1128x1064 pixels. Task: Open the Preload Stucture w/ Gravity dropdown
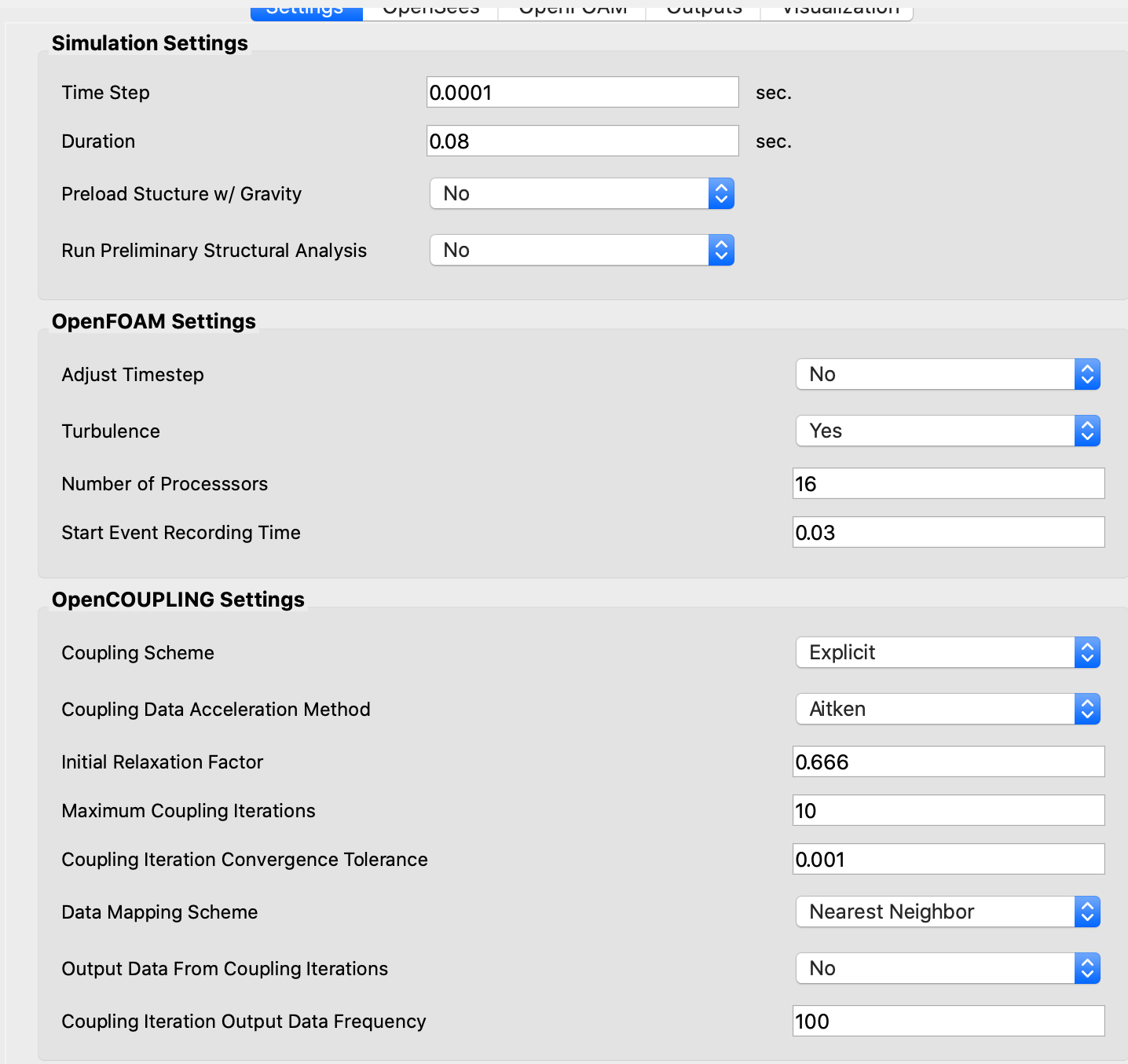[582, 193]
